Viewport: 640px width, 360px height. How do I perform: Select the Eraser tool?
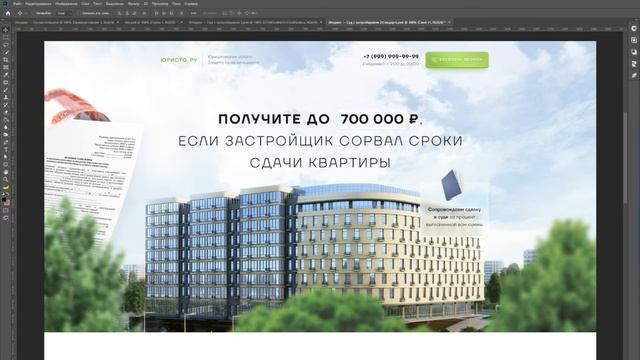pos(6,112)
